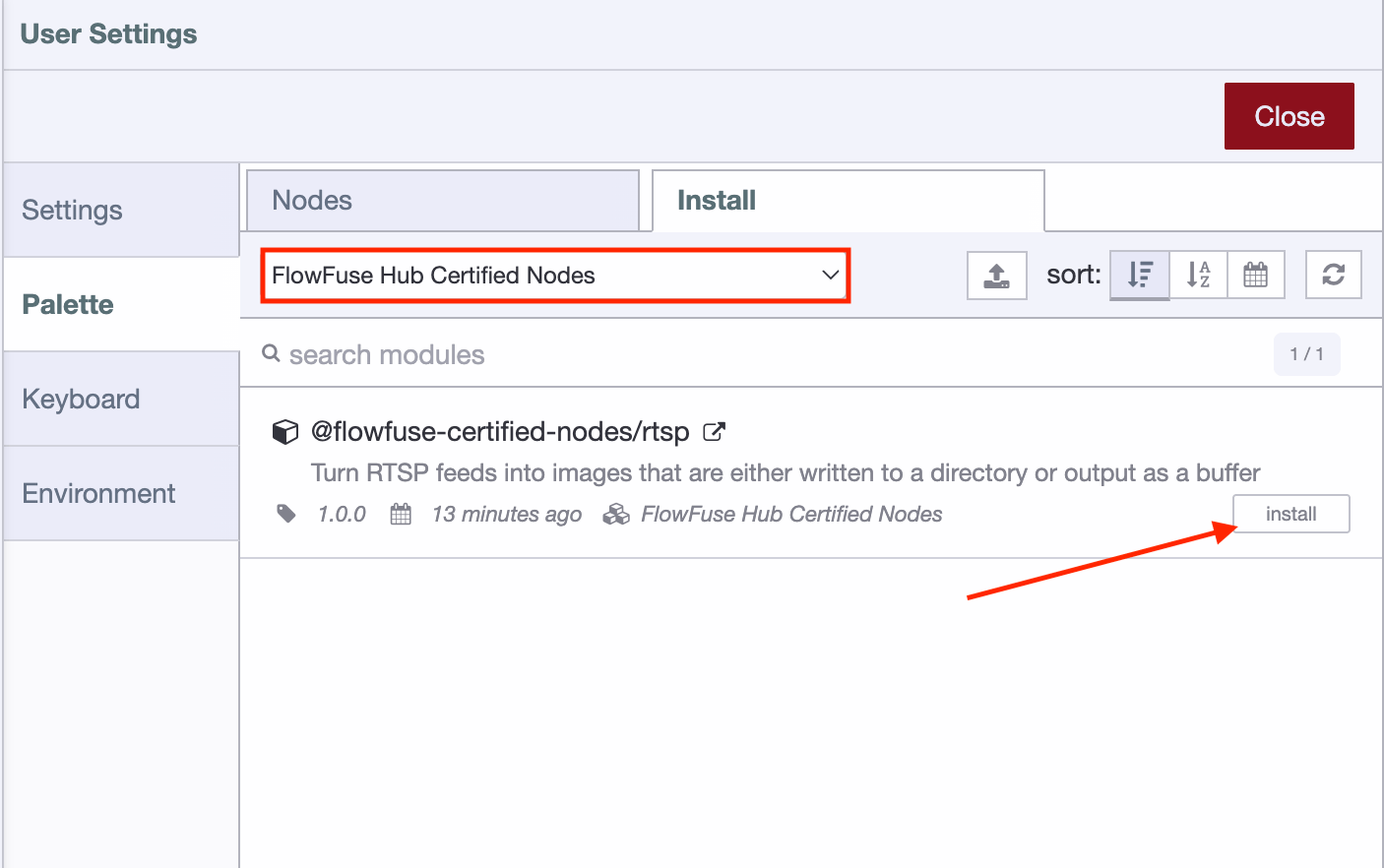
Task: Click the RTSP module description text
Action: coord(786,473)
